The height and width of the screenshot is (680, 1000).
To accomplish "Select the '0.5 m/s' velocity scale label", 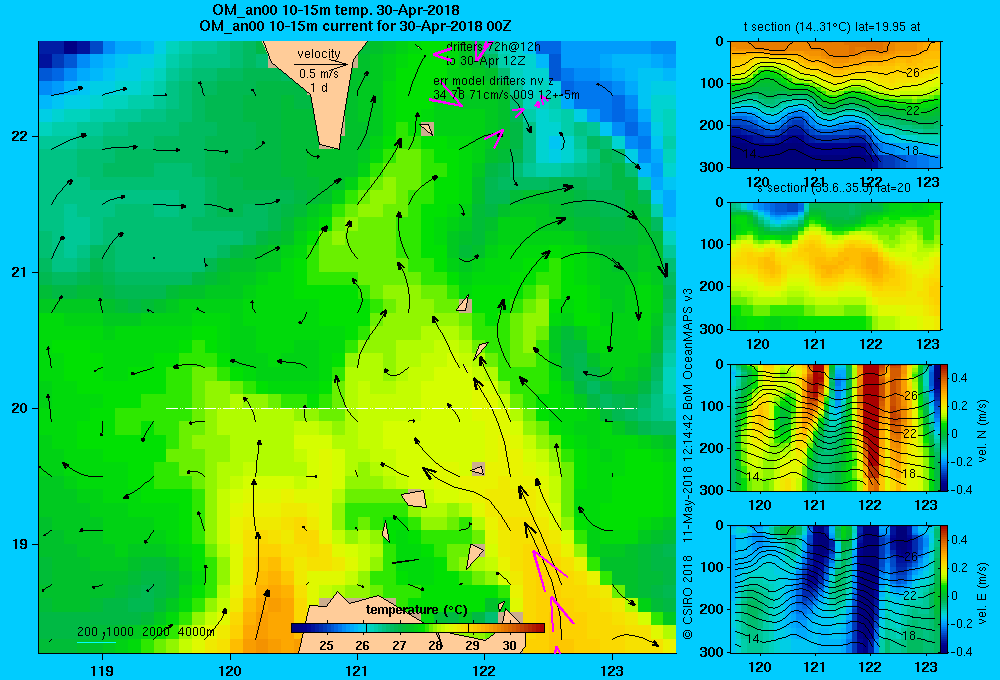I will (319, 74).
